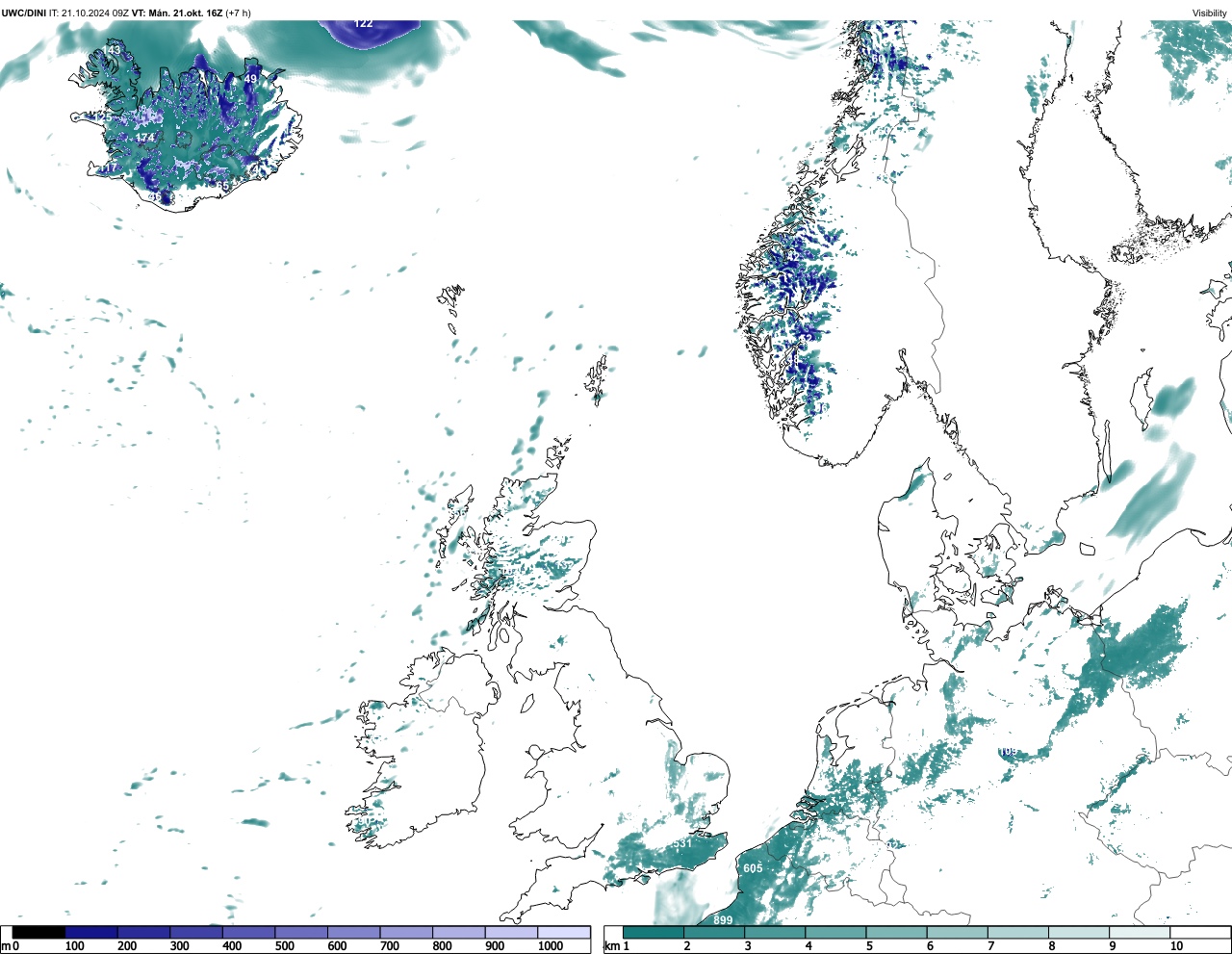The image size is (1232, 954).
Task: Click the valid time 'Mán. 21.okt. 16Z'
Action: click(187, 13)
